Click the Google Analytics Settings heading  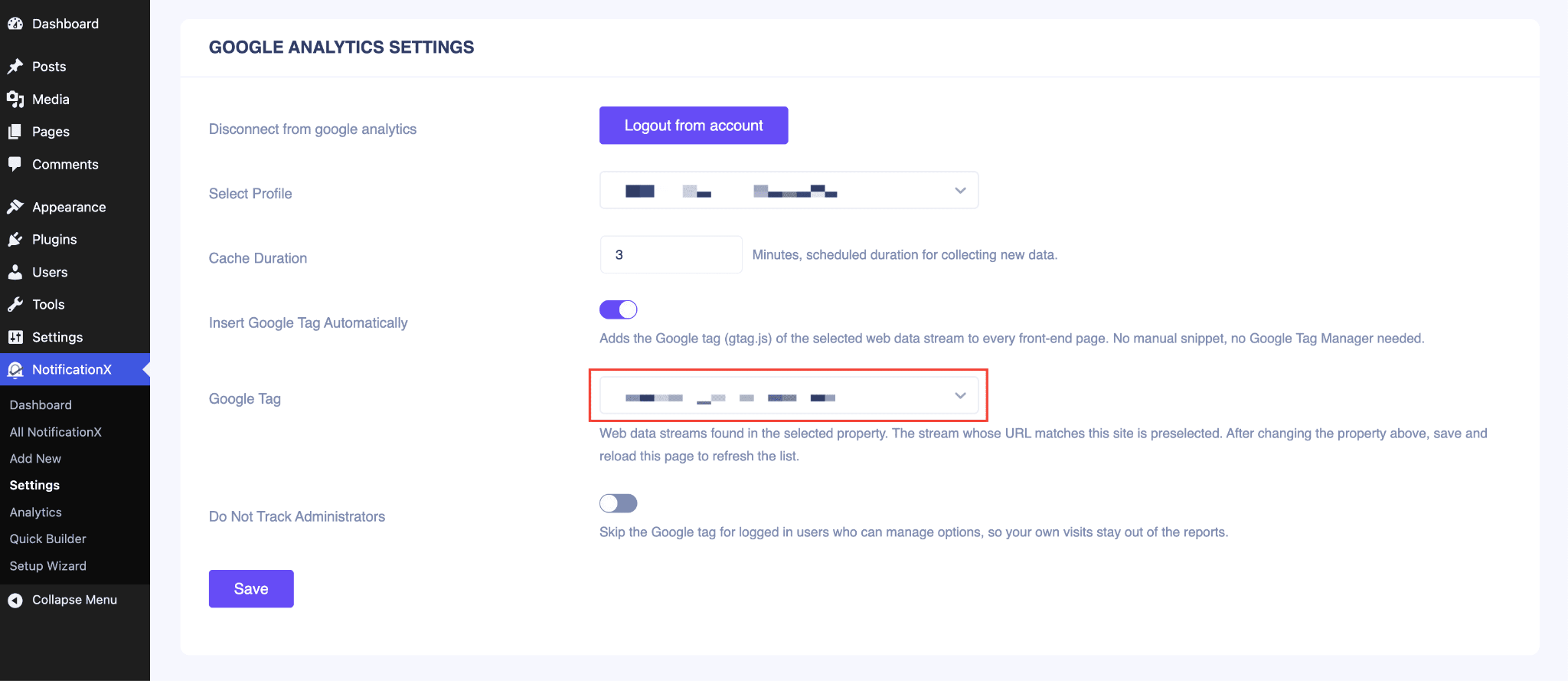point(341,47)
